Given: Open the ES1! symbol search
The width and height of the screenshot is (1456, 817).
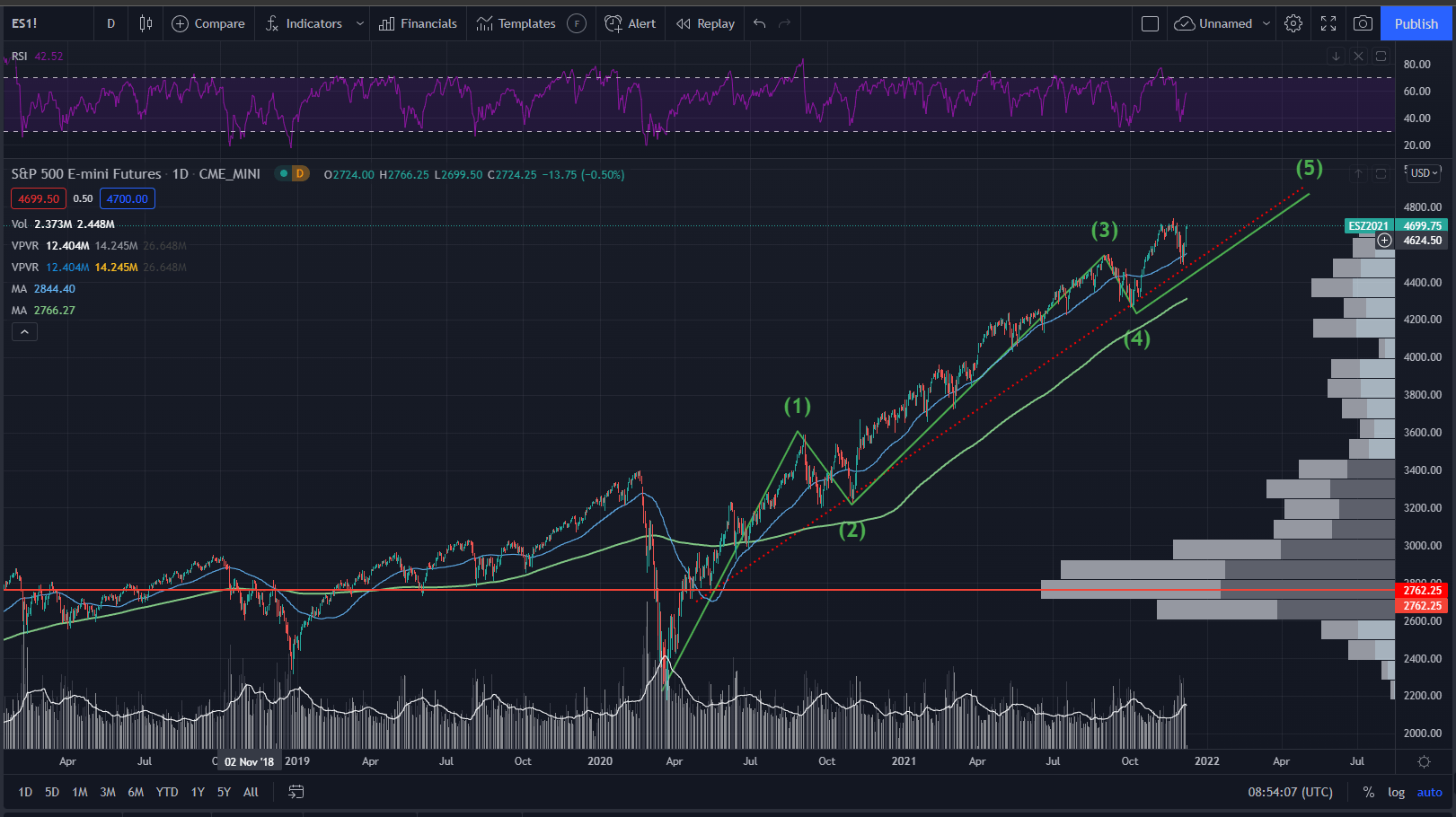Looking at the screenshot, I should pos(25,23).
